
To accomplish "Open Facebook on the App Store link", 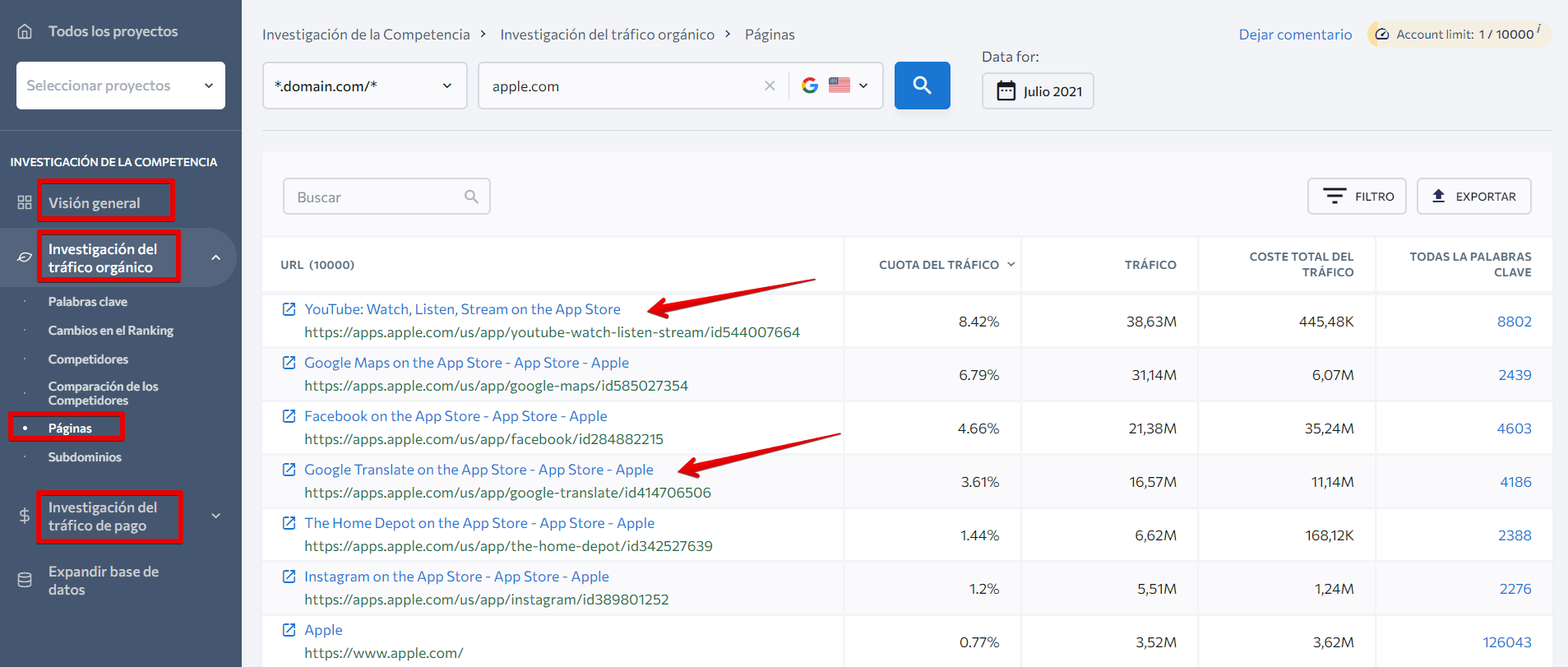I will pos(456,416).
